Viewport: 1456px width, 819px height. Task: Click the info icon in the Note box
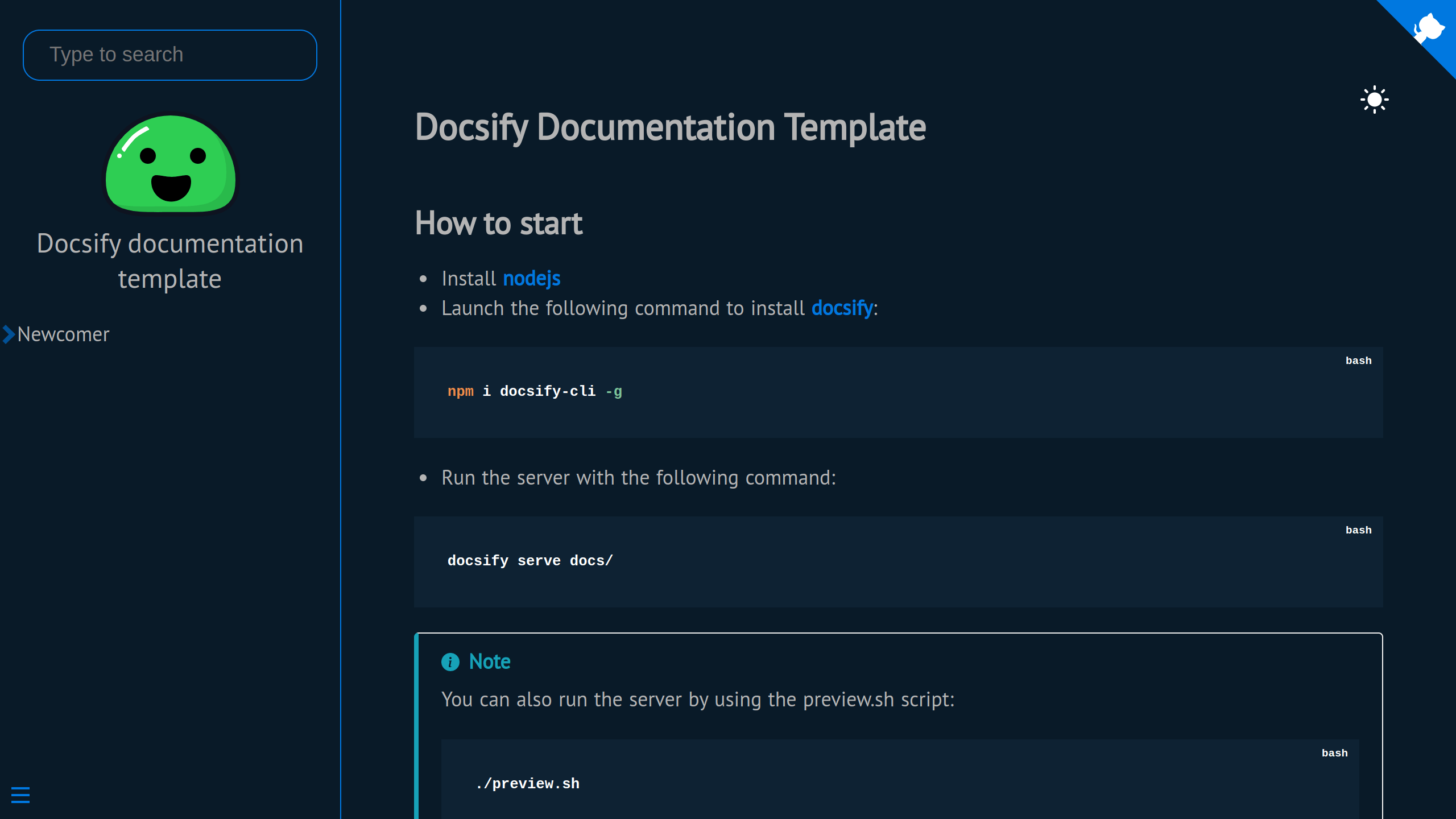tap(450, 661)
